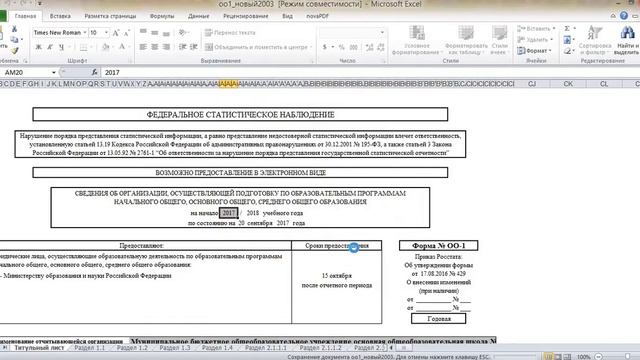Toggle Align Right
This screenshot has height=360, width=640.
pos(166,47)
